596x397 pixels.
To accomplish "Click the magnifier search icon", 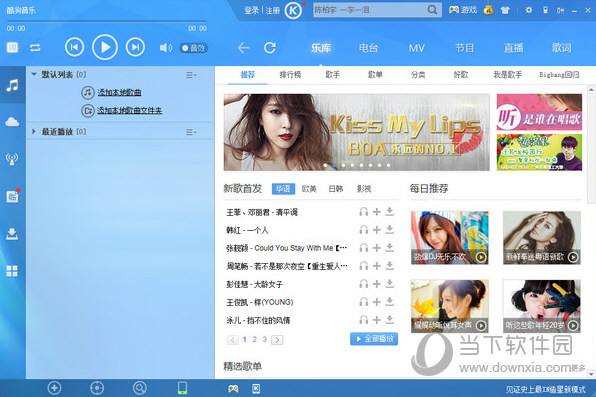I will coord(432,10).
